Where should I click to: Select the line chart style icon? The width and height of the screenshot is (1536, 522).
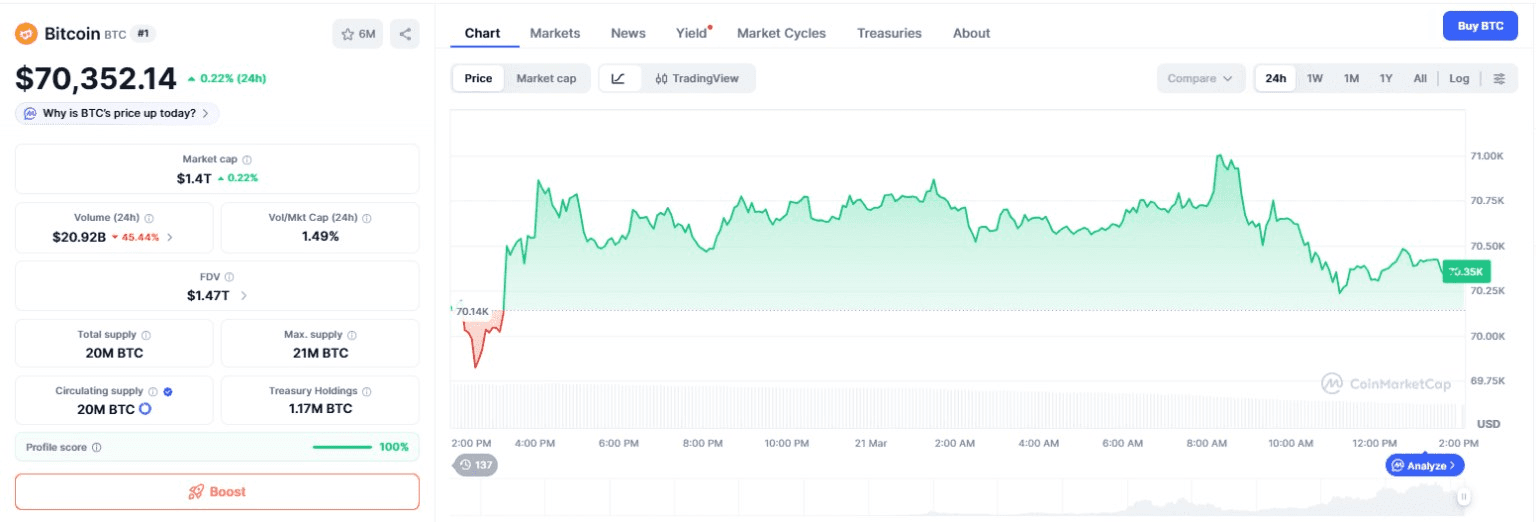[619, 78]
